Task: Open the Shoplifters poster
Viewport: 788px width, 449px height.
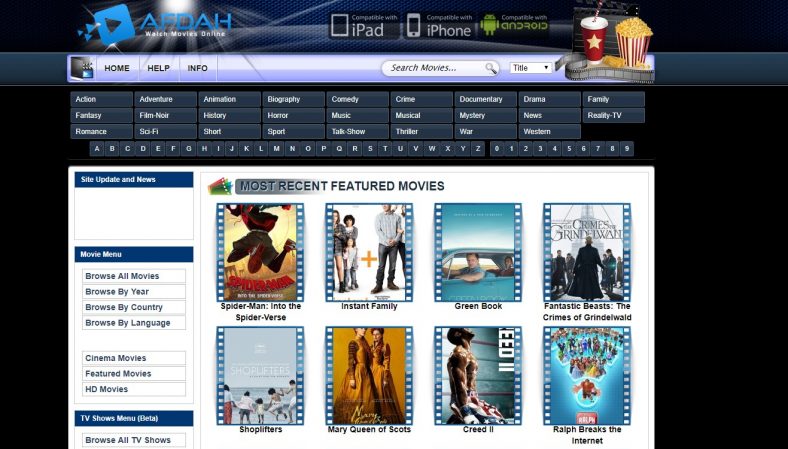Action: [260, 376]
